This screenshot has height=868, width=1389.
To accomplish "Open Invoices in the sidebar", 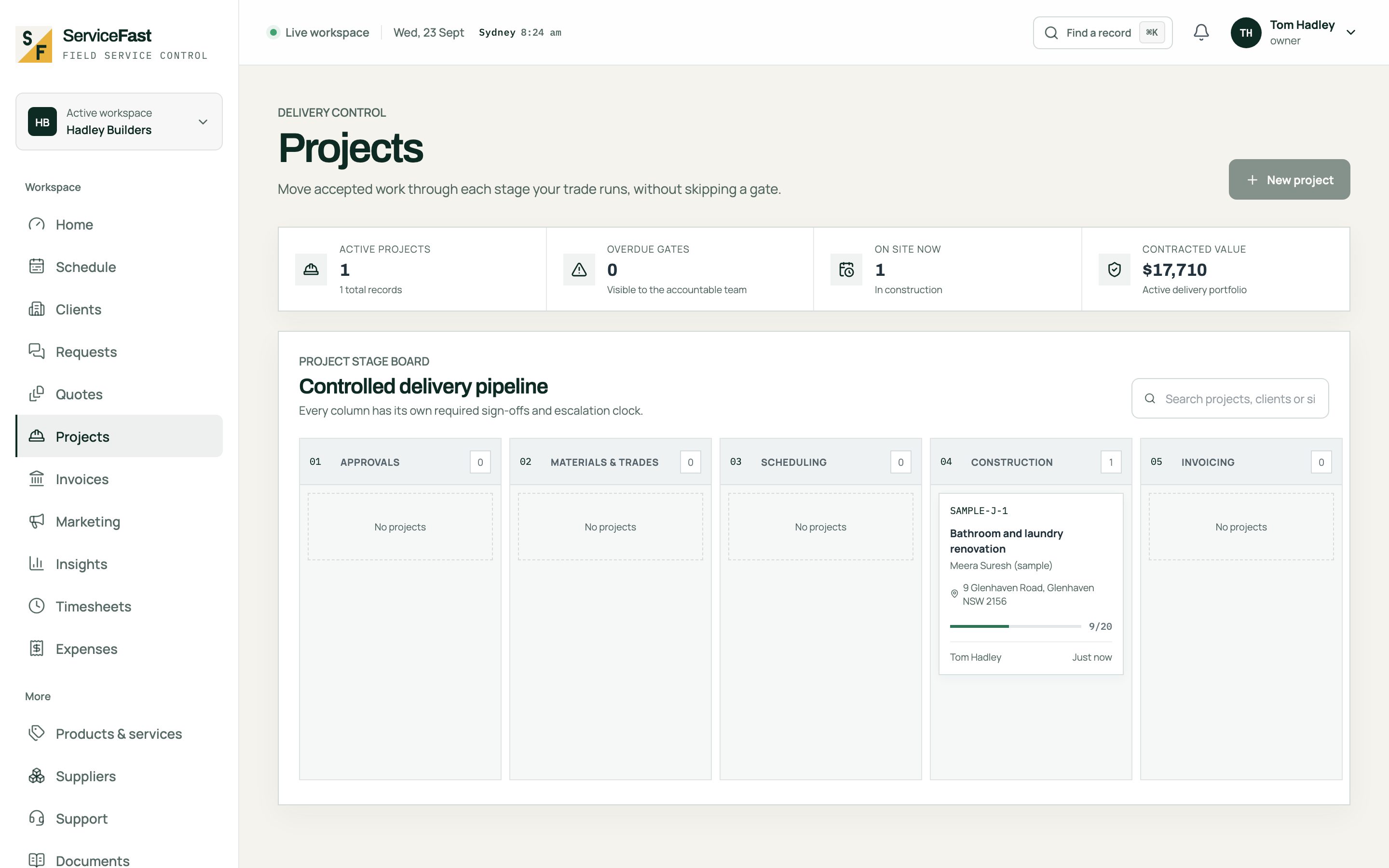I will (119, 479).
